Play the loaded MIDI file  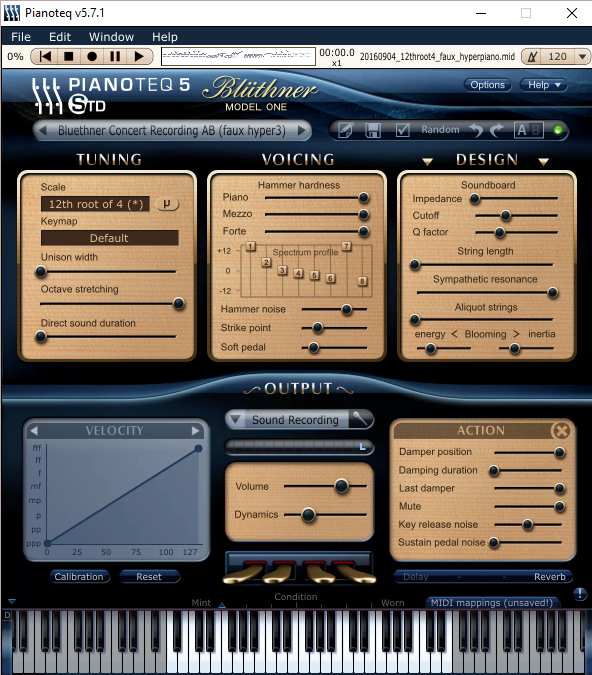point(139,56)
